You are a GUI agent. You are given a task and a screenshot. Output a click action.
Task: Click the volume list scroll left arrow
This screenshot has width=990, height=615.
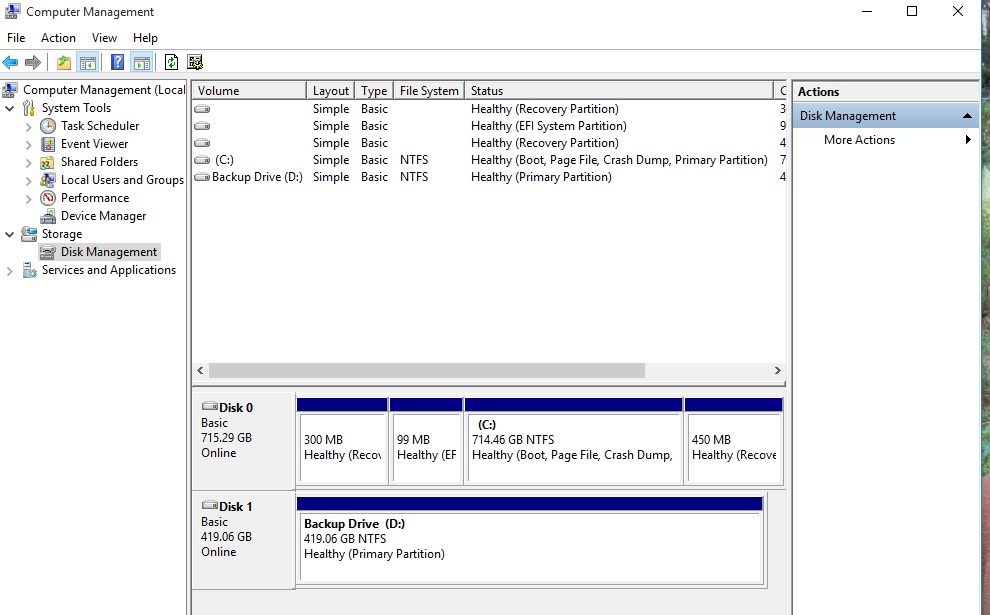(x=200, y=371)
